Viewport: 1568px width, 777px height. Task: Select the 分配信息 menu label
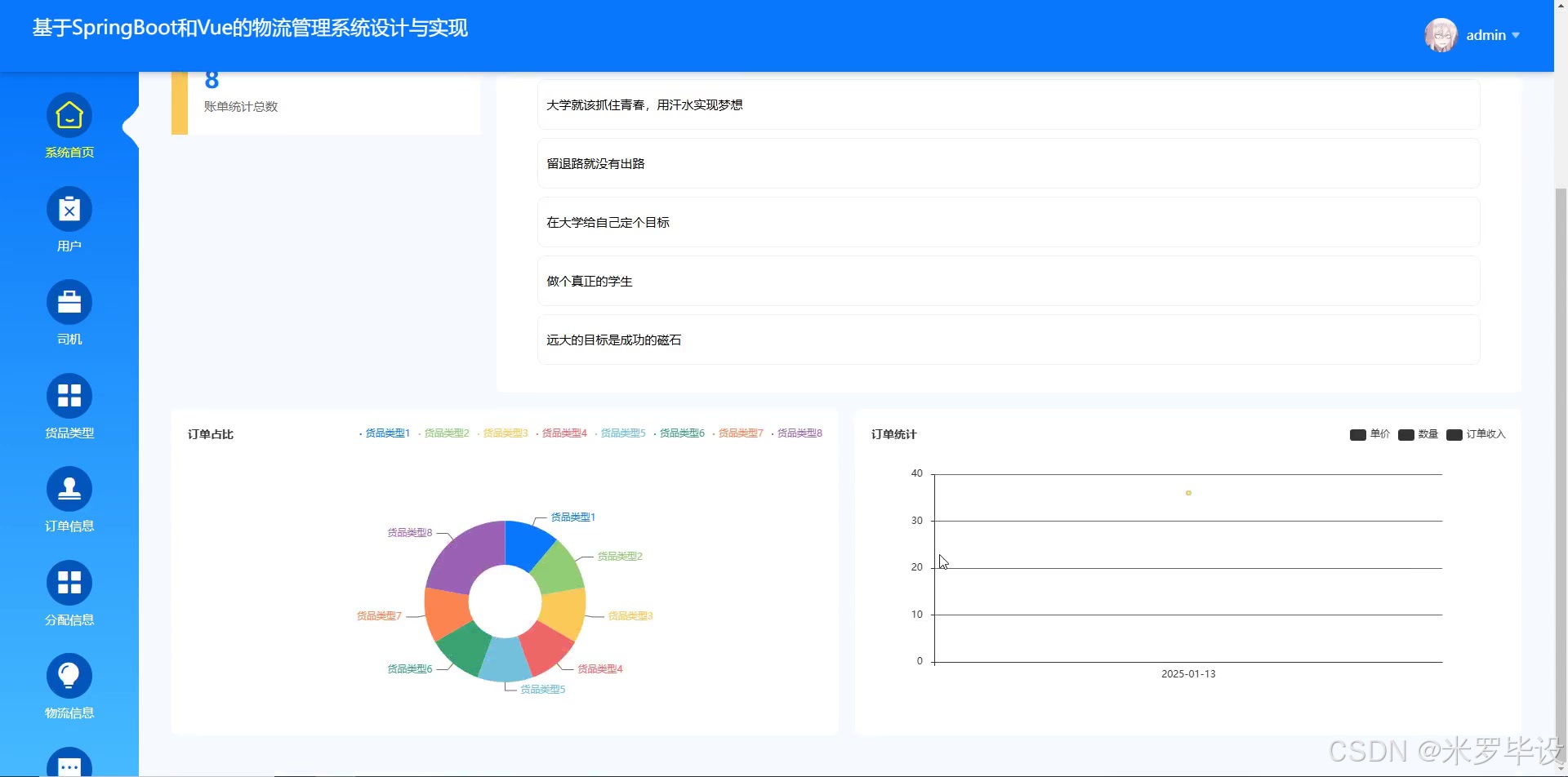pyautogui.click(x=69, y=619)
